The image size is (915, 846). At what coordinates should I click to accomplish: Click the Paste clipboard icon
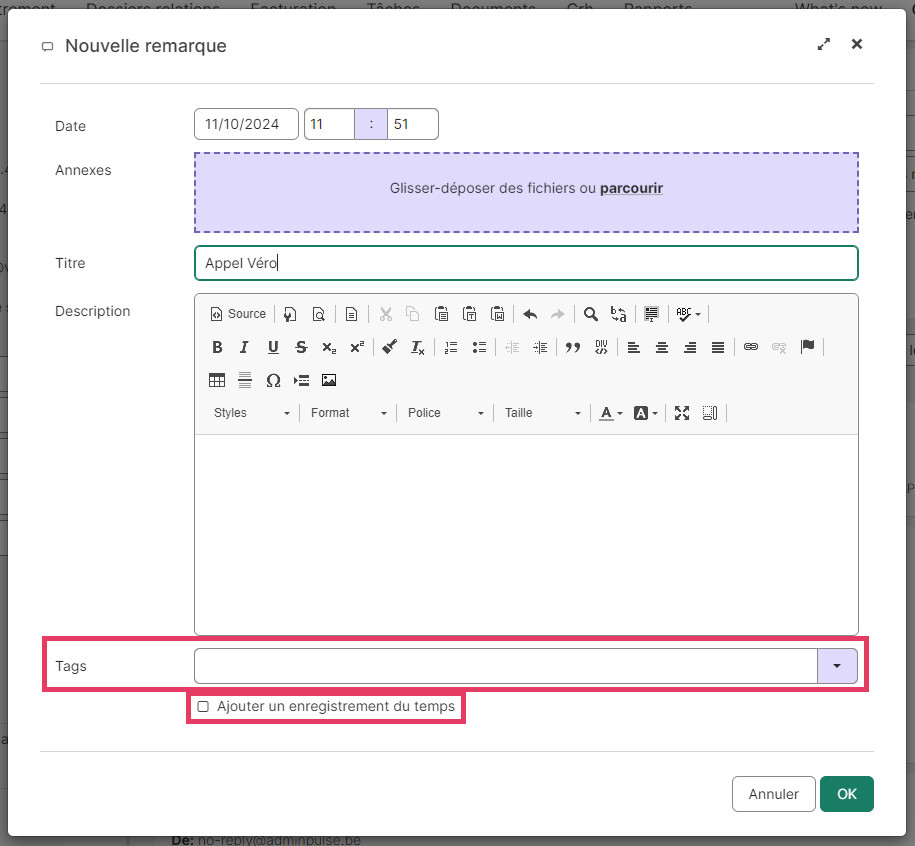coord(441,314)
